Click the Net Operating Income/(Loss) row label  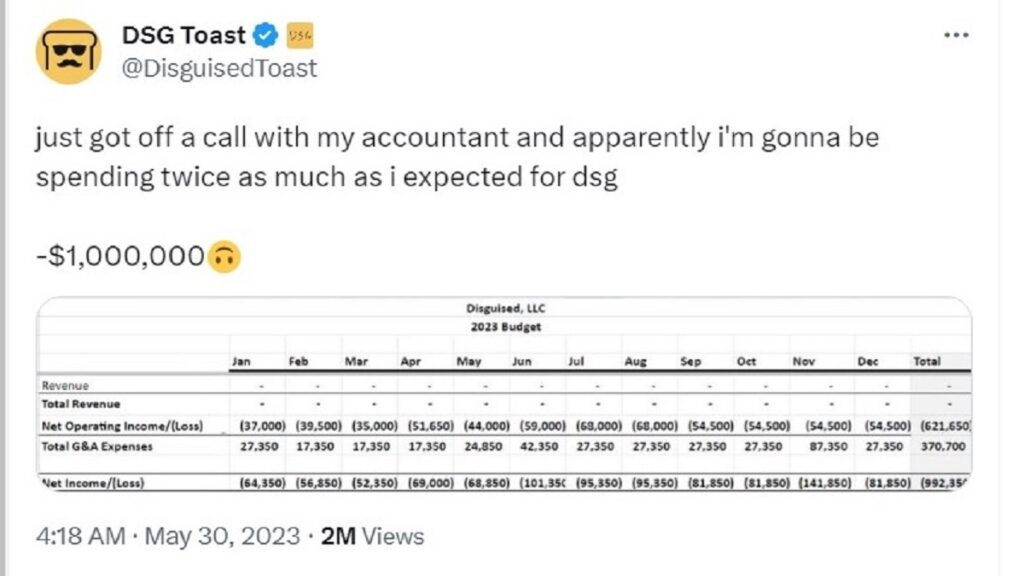(x=121, y=427)
